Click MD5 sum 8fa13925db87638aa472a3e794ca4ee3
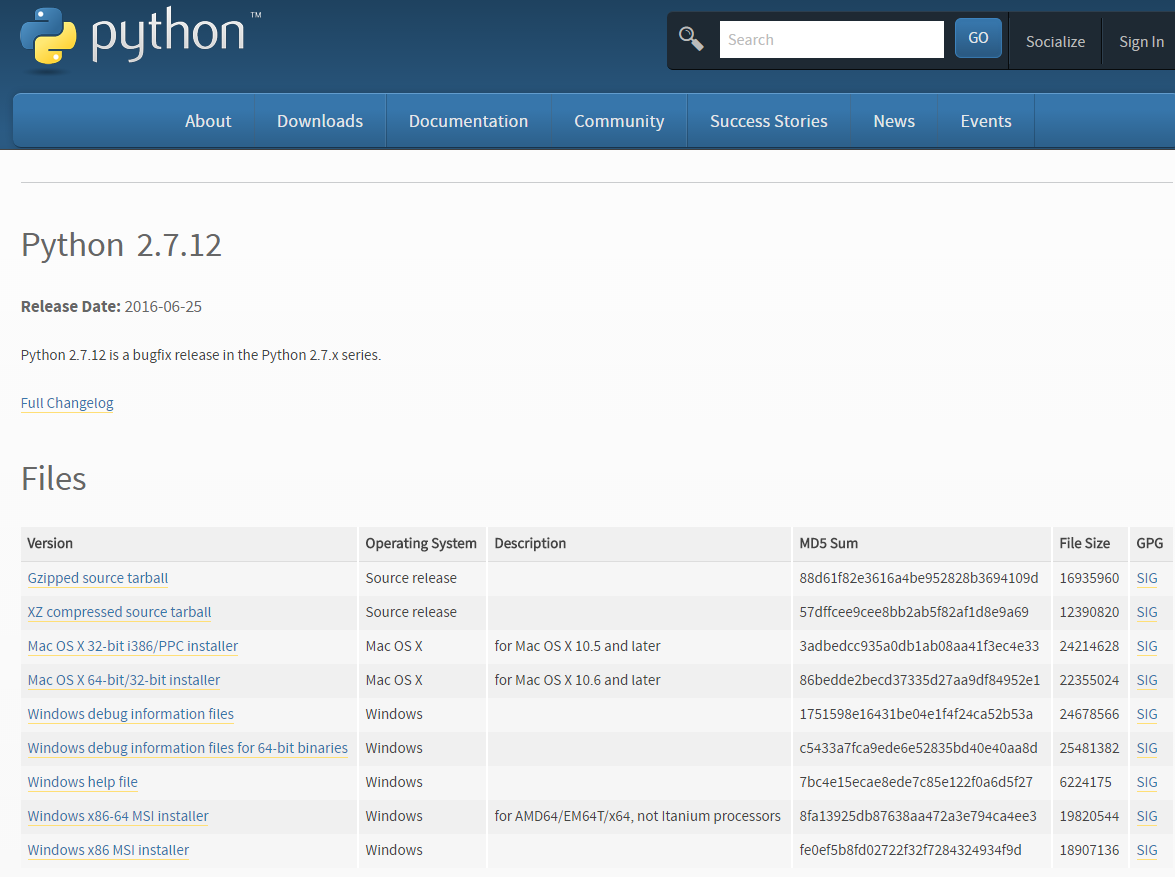 [918, 816]
